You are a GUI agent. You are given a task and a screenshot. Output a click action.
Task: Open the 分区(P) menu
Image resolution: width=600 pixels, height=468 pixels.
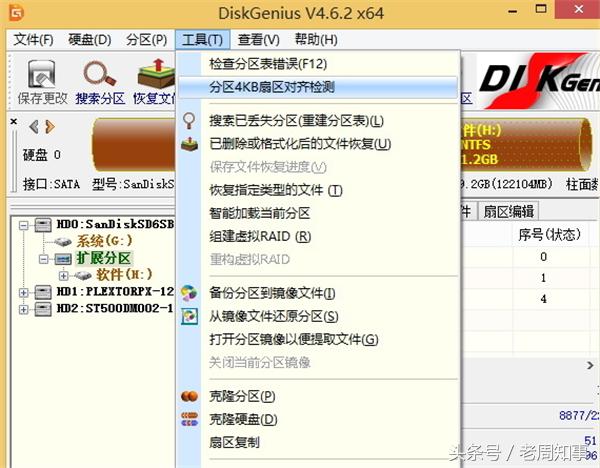point(147,39)
